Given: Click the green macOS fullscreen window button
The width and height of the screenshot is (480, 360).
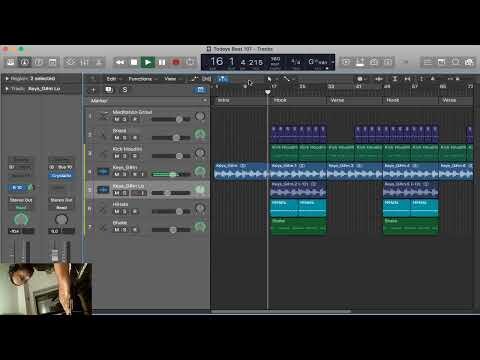Looking at the screenshot, I should 21,49.
